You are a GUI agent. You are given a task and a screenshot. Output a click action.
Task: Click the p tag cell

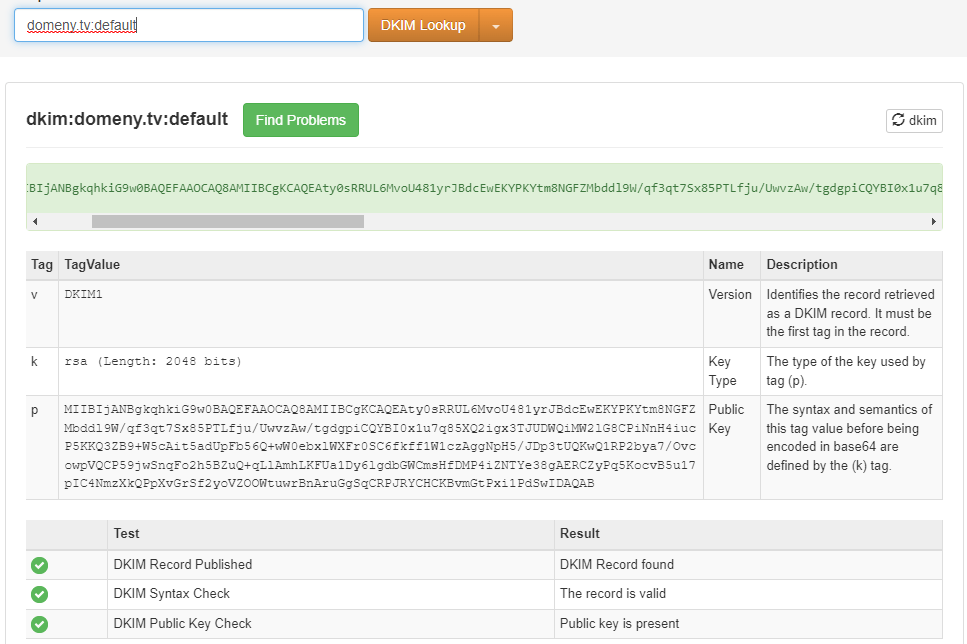point(42,447)
